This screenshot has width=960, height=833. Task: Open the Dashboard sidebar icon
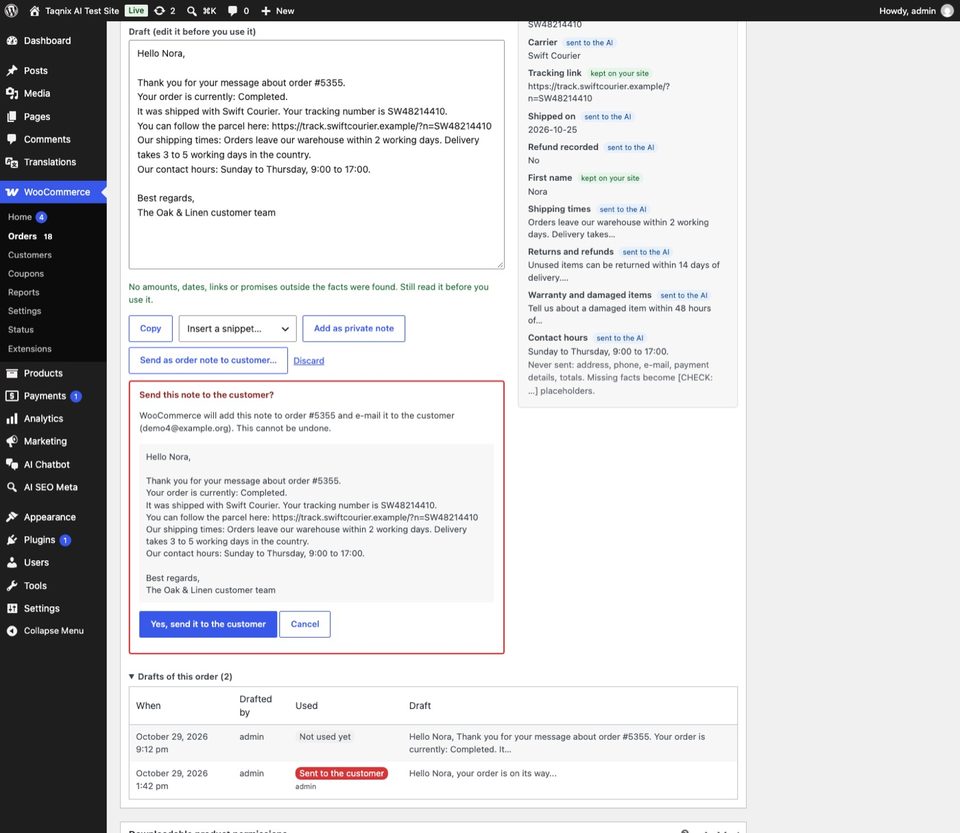tap(12, 40)
